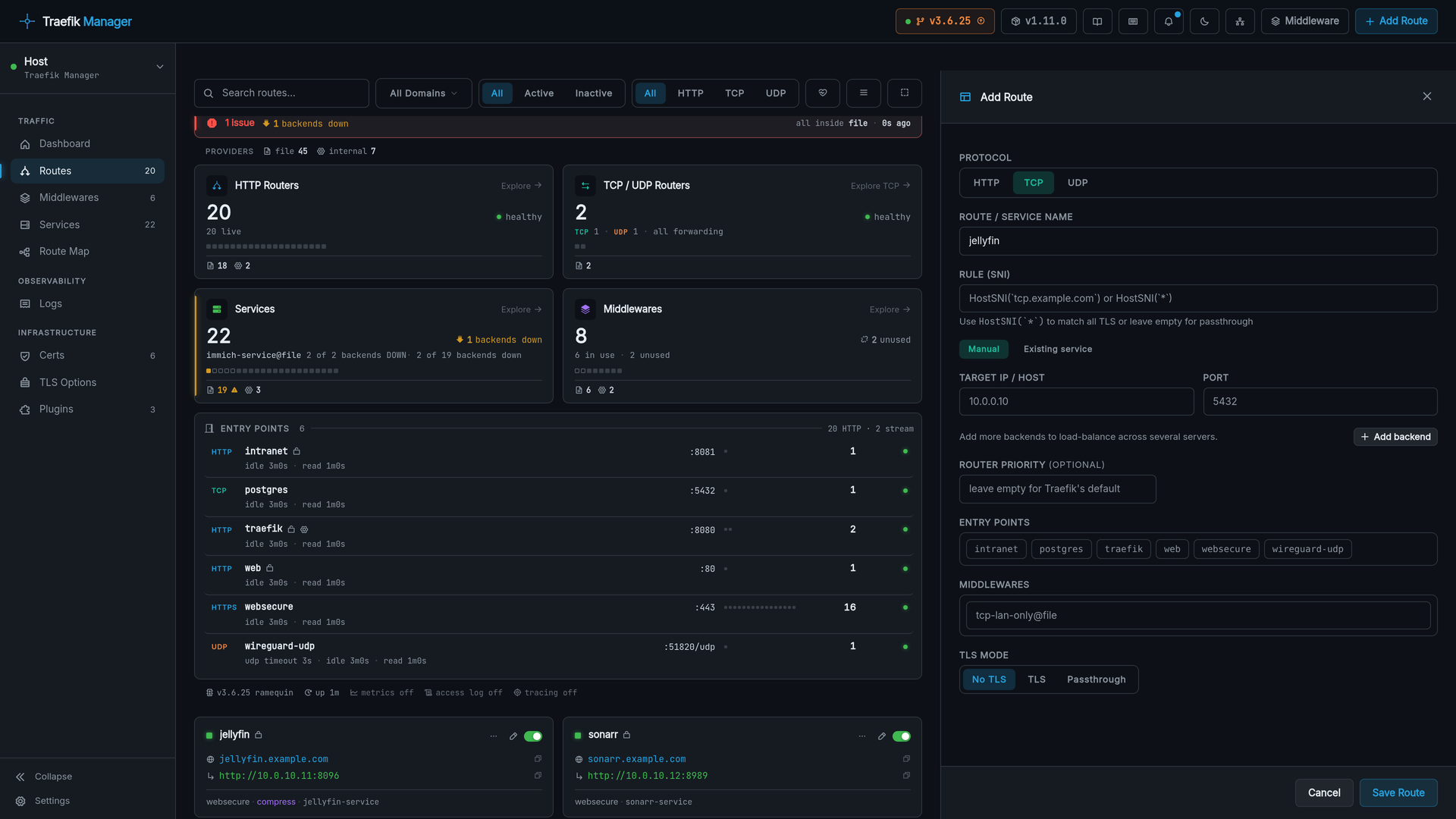Image resolution: width=1456 pixels, height=819 pixels.
Task: Select Passthrough TLS mode
Action: coord(1097,679)
